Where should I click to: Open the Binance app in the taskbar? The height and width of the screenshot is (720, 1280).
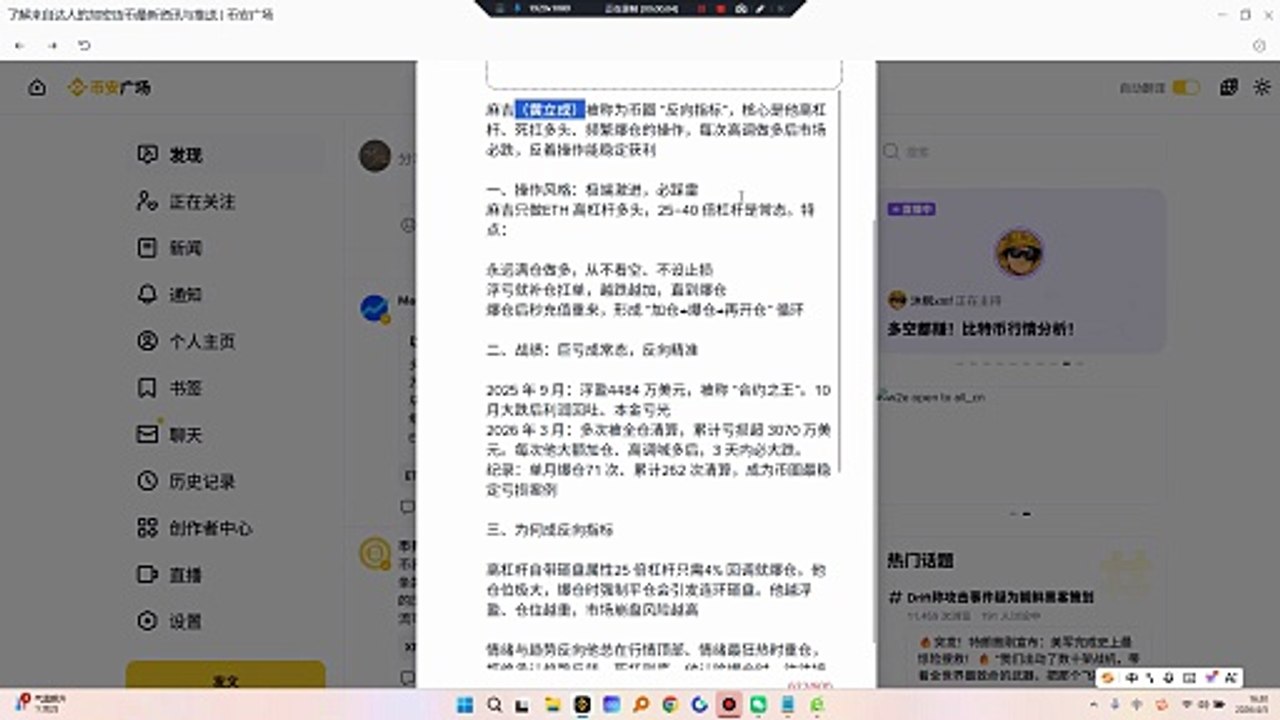point(583,705)
